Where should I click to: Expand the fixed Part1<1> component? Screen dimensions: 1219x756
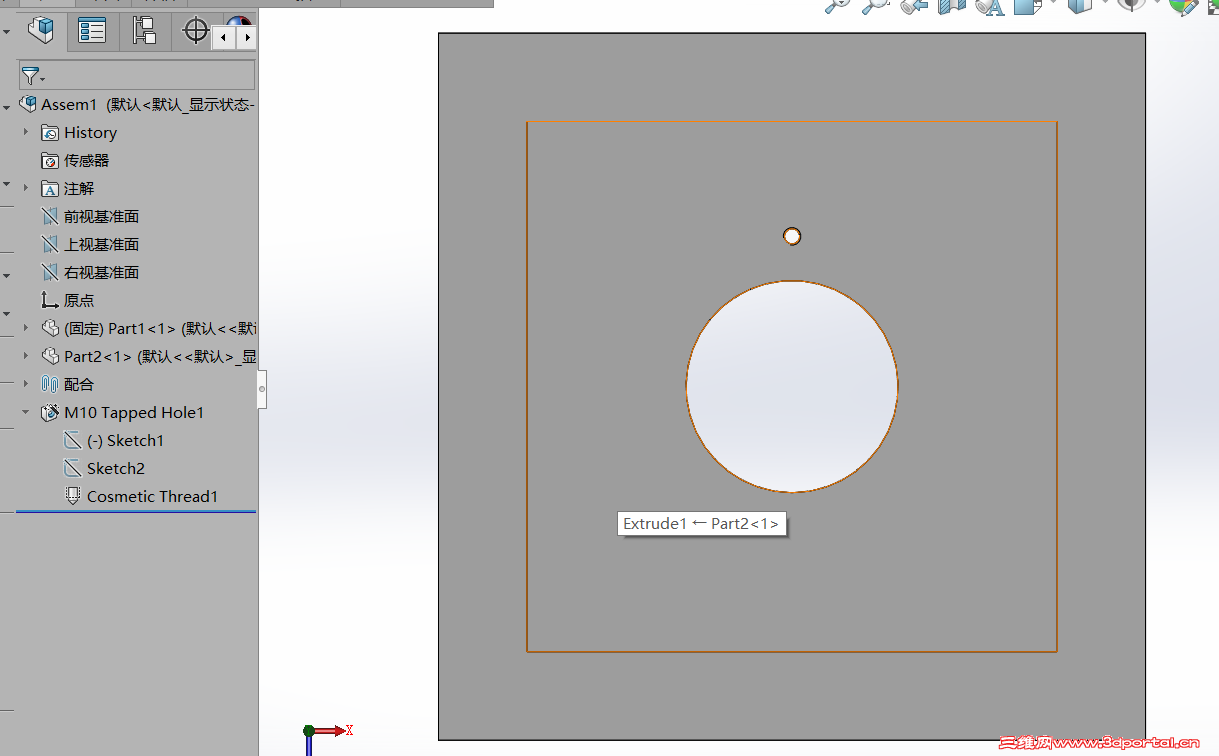[x=26, y=328]
